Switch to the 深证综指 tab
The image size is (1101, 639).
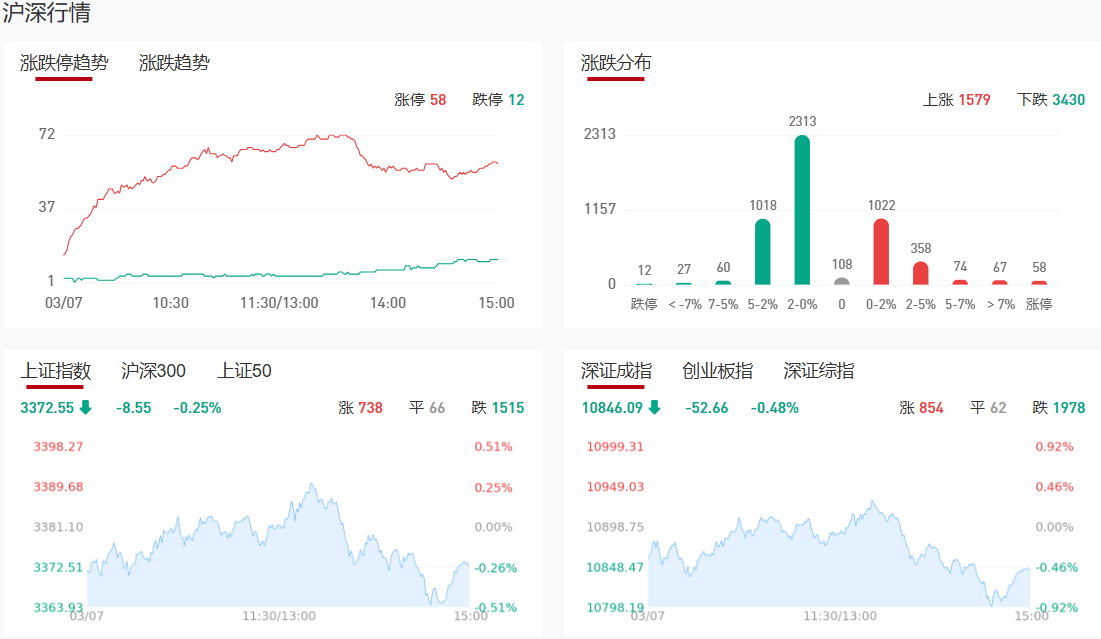coord(818,371)
